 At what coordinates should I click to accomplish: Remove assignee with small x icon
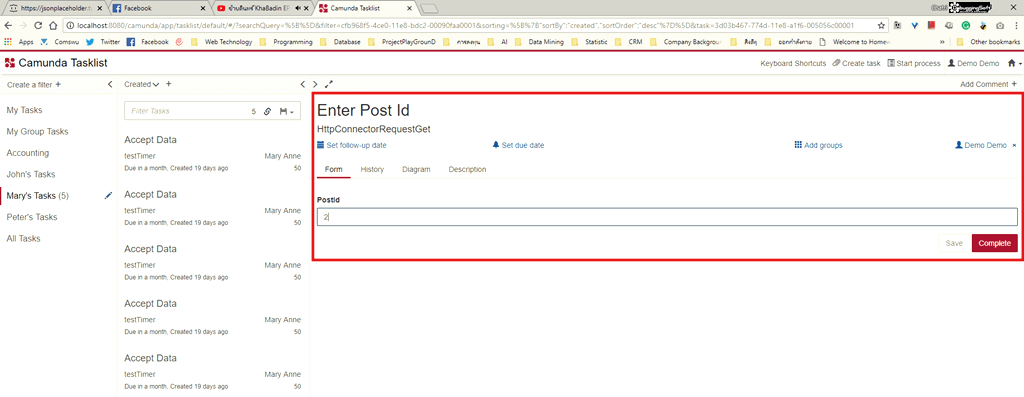[x=1014, y=146]
